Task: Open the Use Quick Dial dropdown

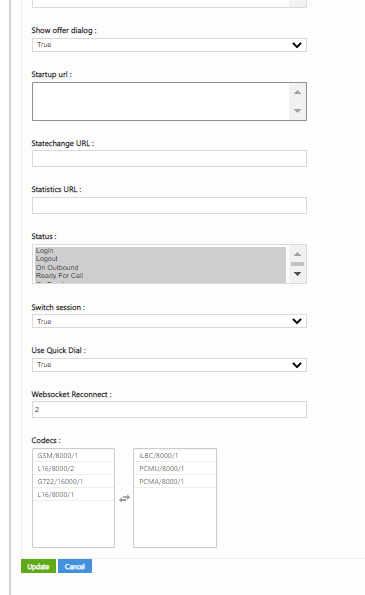Action: pos(169,365)
